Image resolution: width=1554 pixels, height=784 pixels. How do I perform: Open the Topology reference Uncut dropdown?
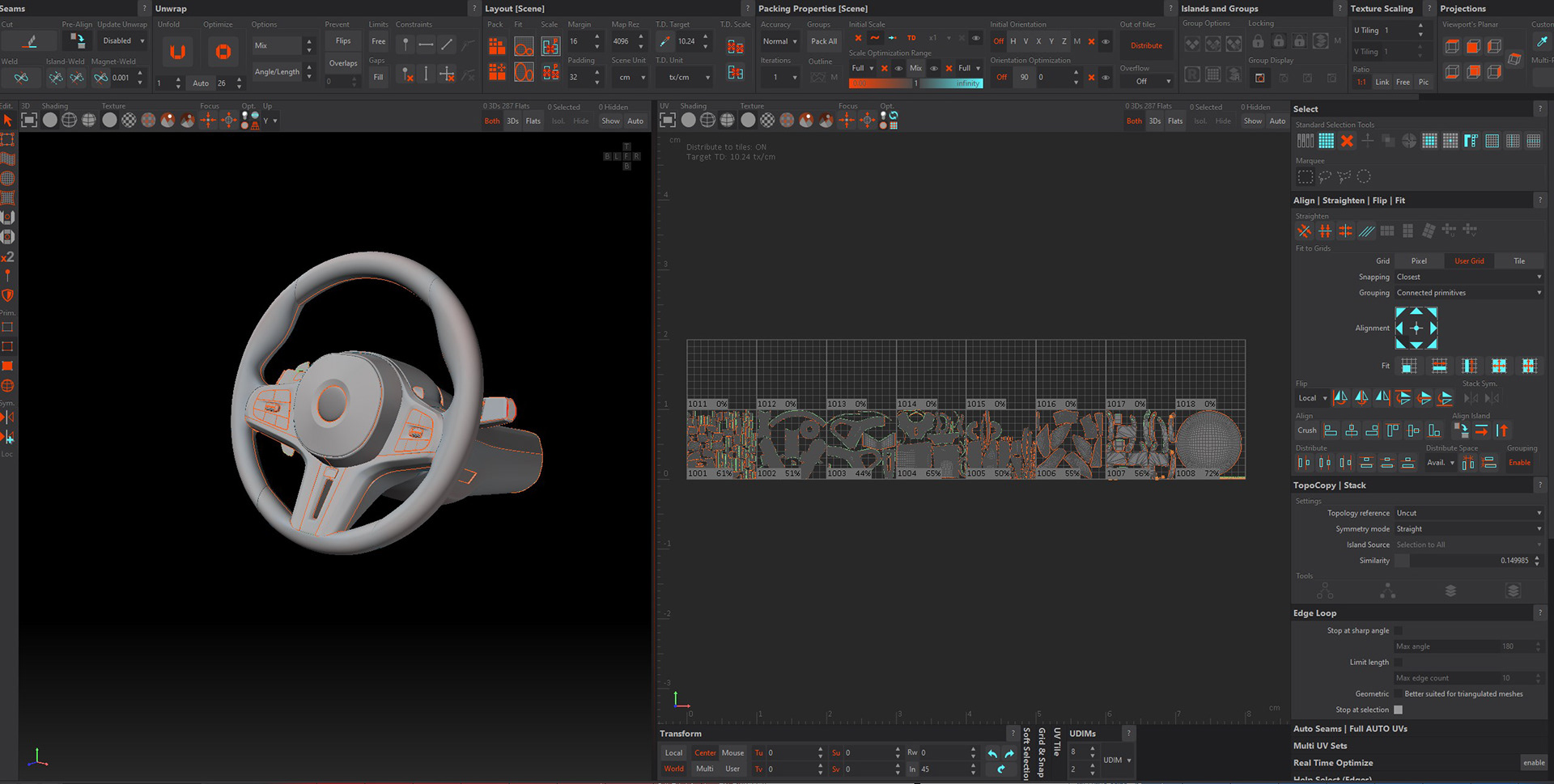[1468, 513]
